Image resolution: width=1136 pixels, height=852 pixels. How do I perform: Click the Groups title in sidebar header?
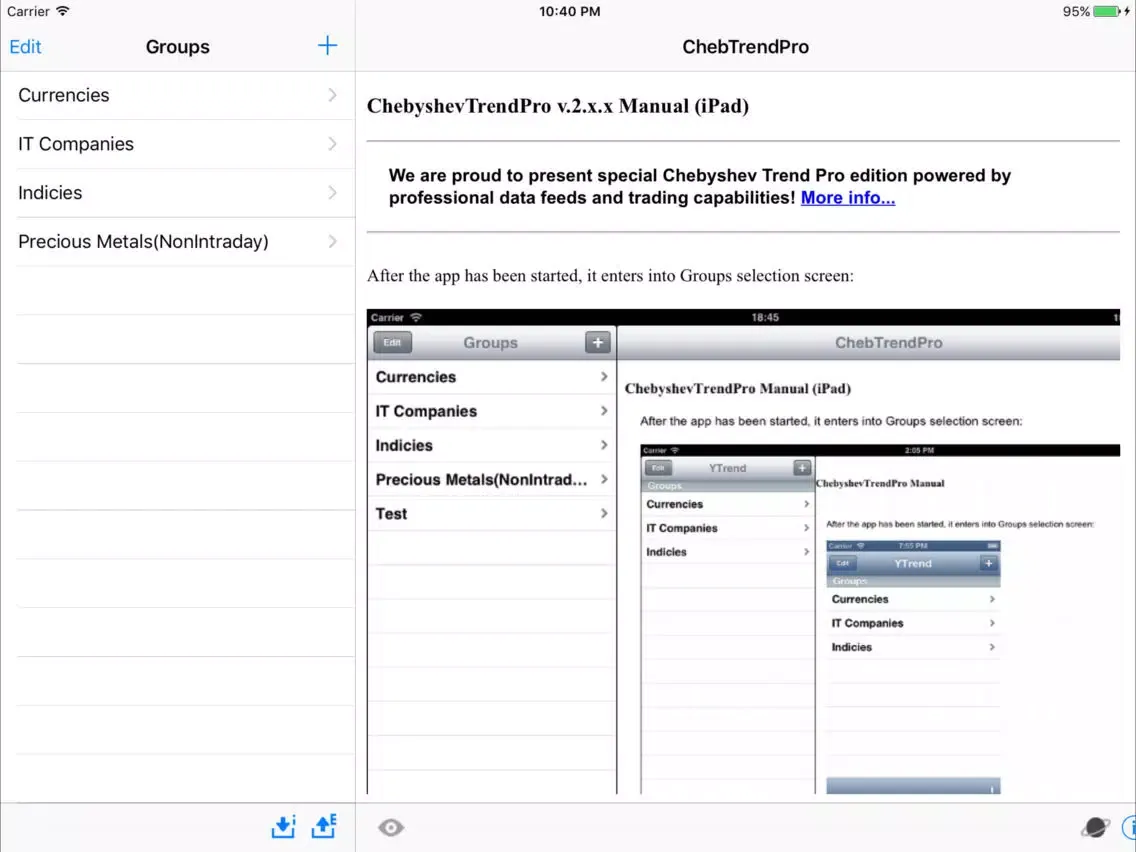(x=178, y=47)
